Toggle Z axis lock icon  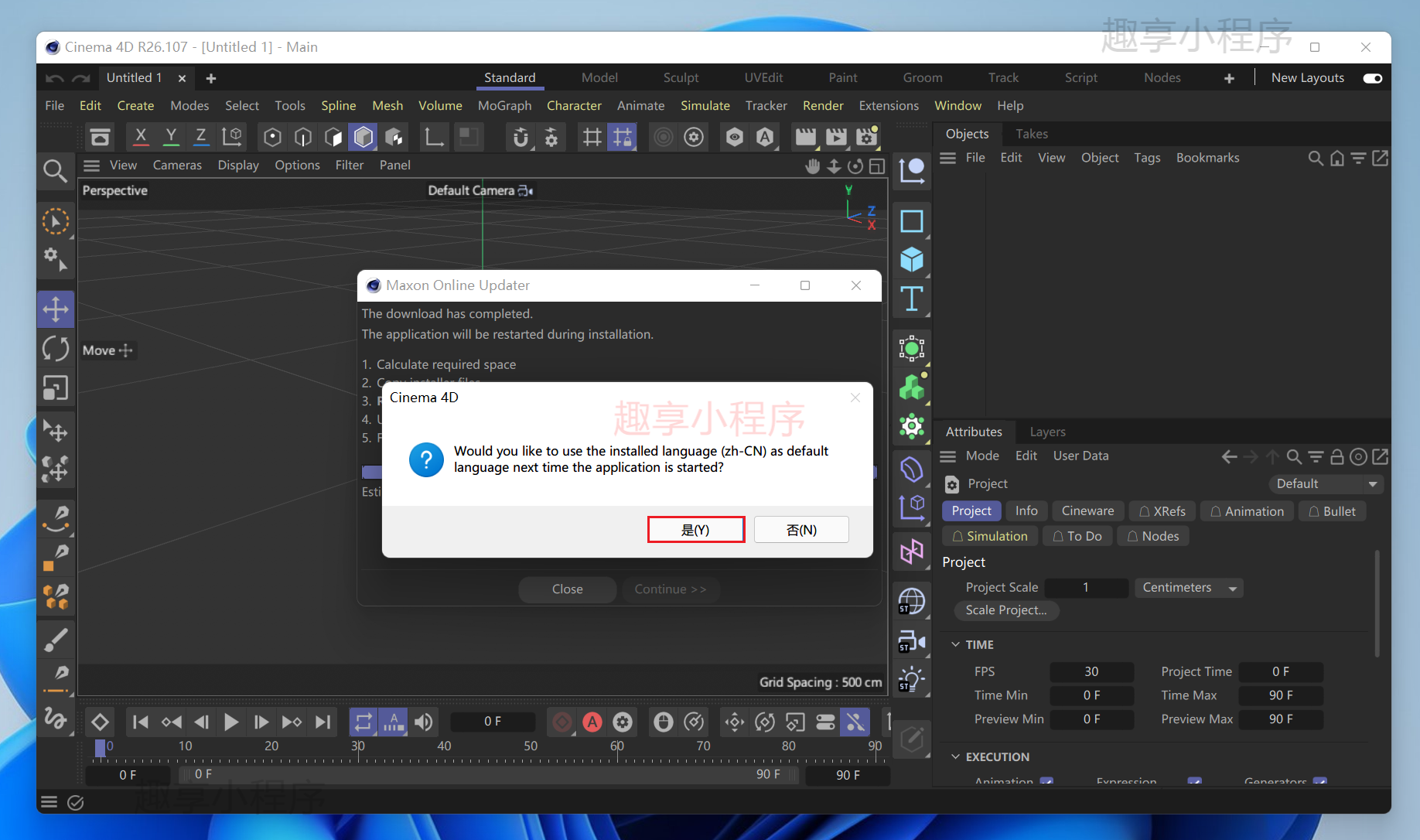coord(201,137)
